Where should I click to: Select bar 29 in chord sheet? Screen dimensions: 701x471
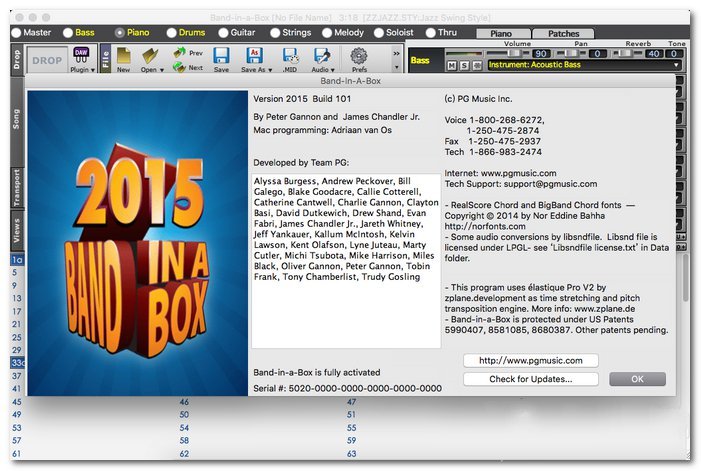17,350
